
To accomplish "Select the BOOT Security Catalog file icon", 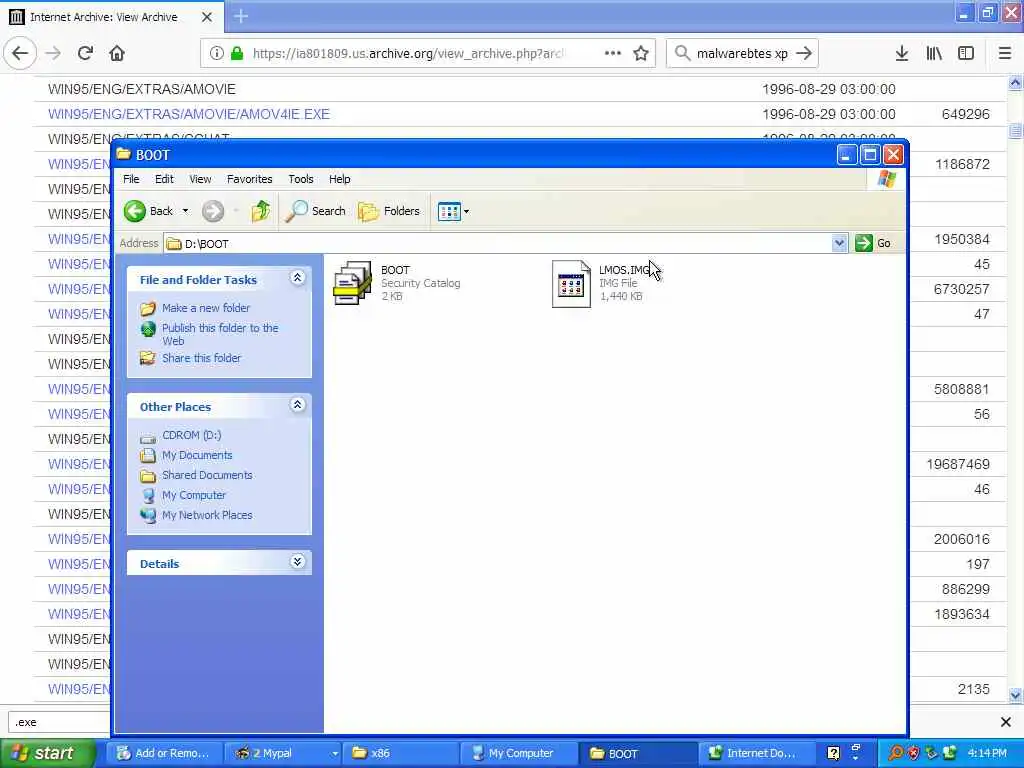I will 353,283.
